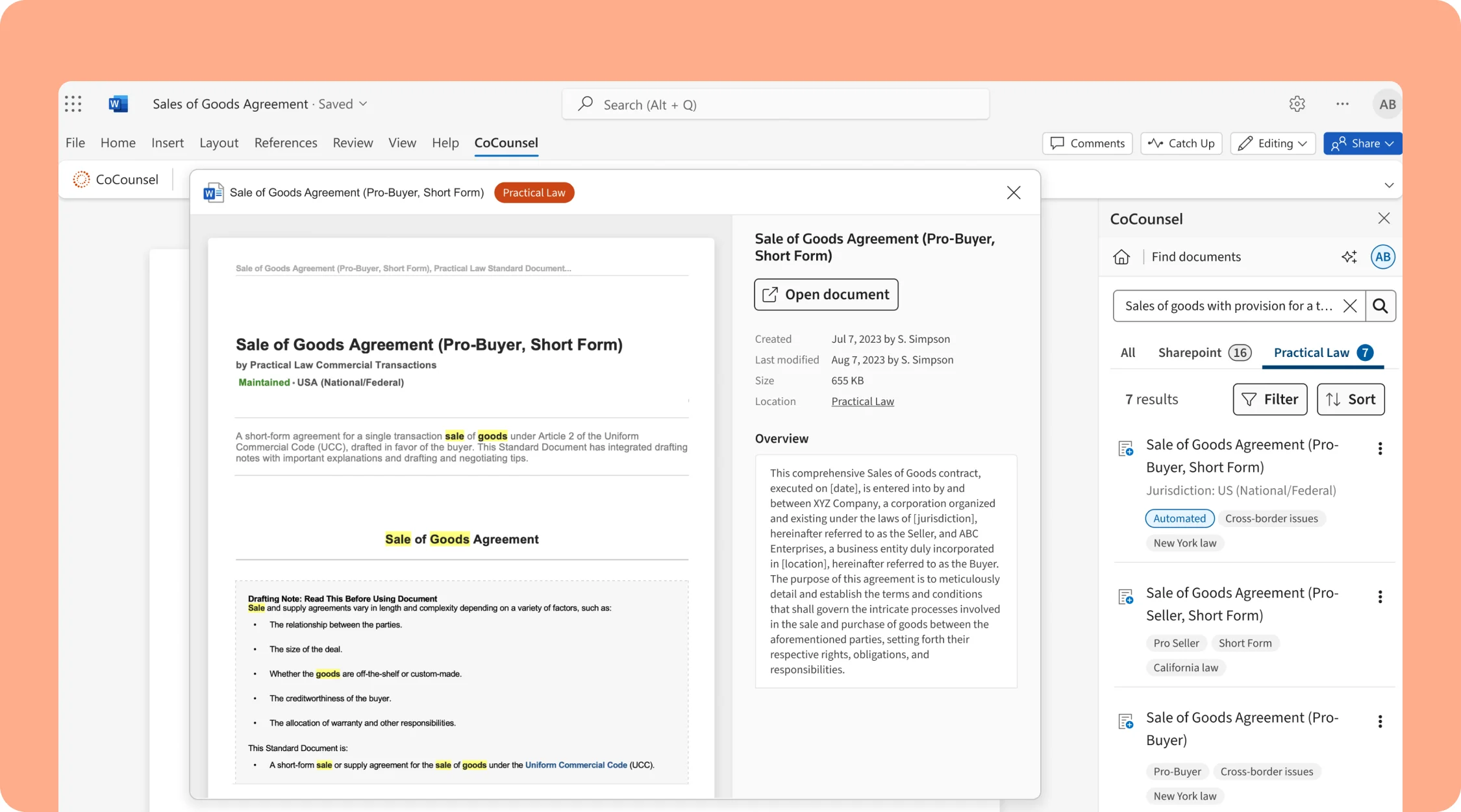Expand the ribbon chevron at far right
The image size is (1461, 812).
[x=1389, y=186]
